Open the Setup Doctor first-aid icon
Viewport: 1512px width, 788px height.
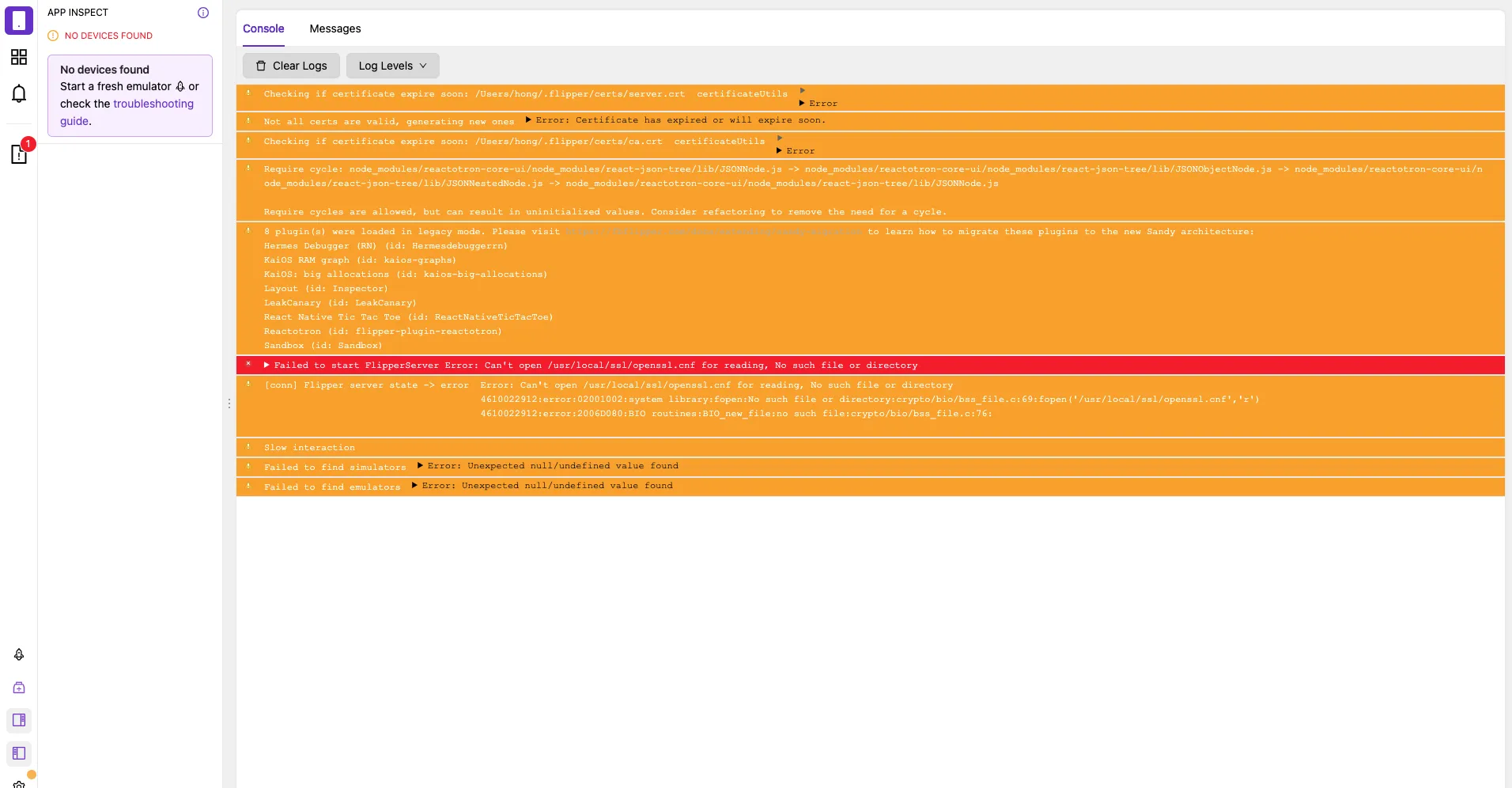pos(19,688)
